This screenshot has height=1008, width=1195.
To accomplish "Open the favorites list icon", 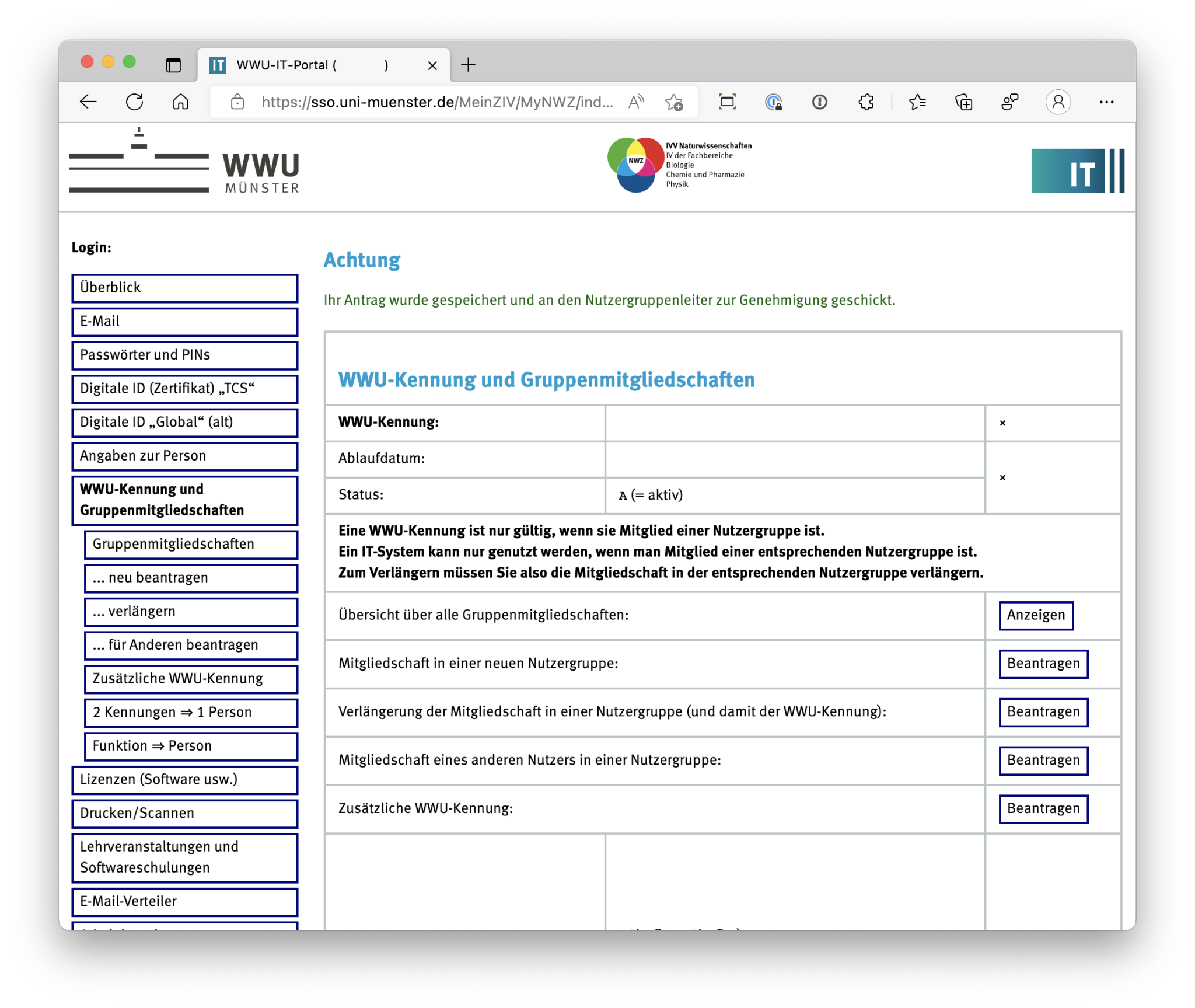I will pos(917,102).
